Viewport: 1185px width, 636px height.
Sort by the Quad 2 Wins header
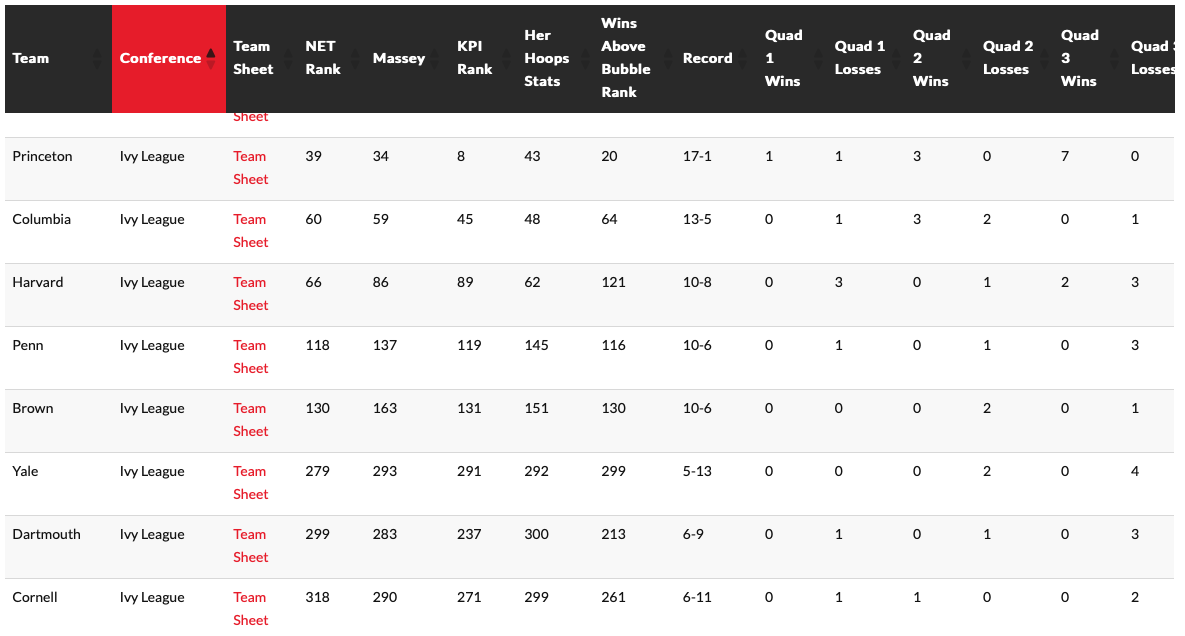(x=931, y=58)
